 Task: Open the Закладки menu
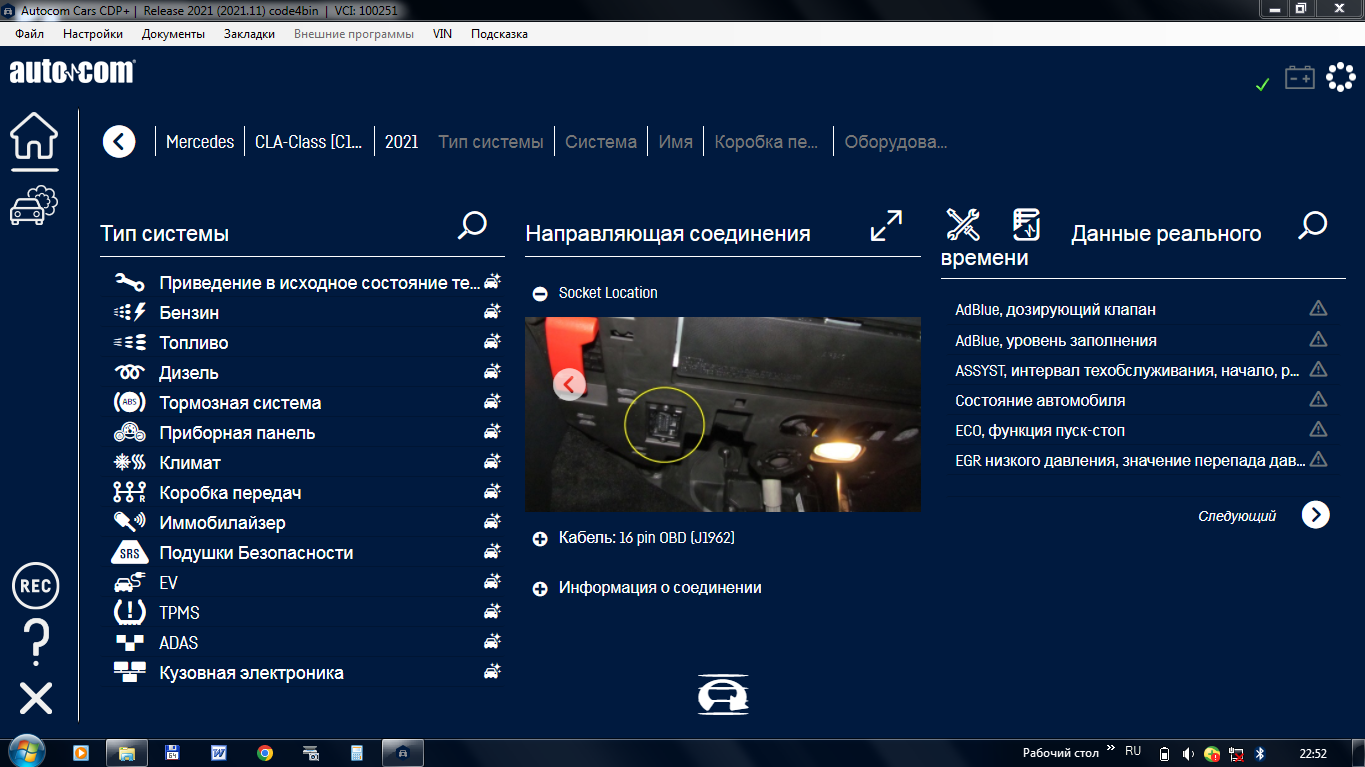point(249,34)
